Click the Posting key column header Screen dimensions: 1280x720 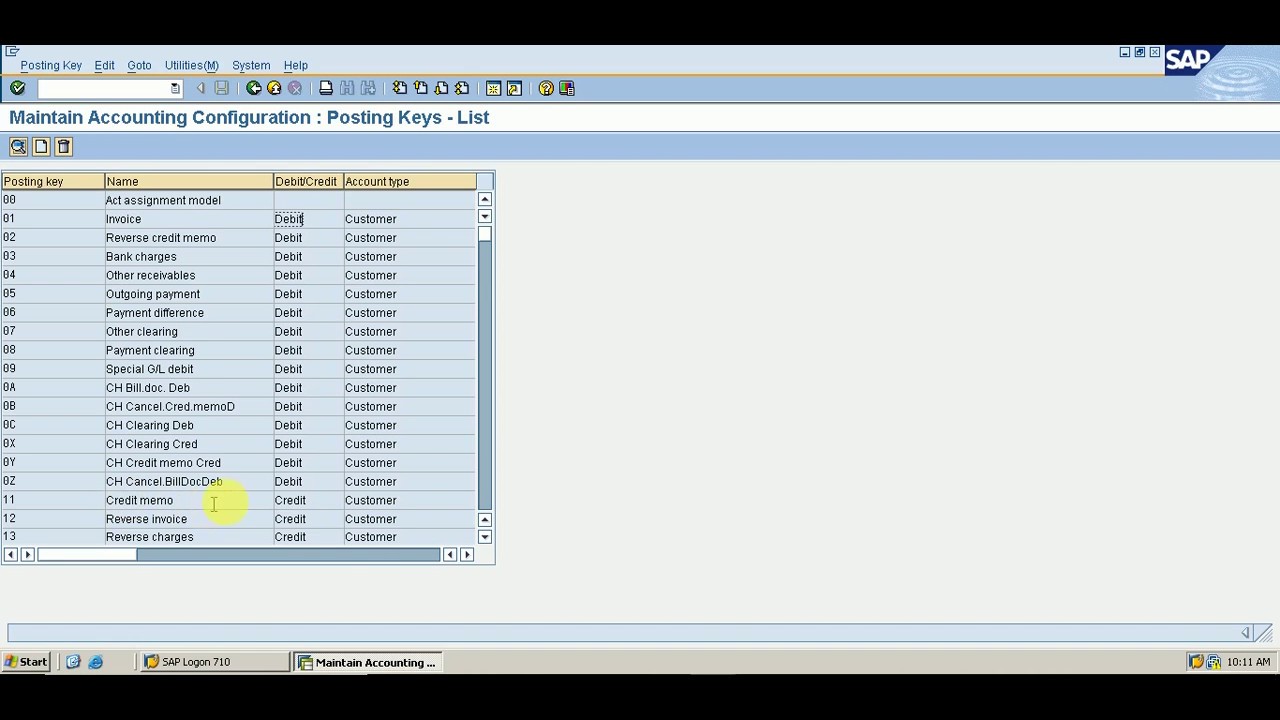[52, 181]
